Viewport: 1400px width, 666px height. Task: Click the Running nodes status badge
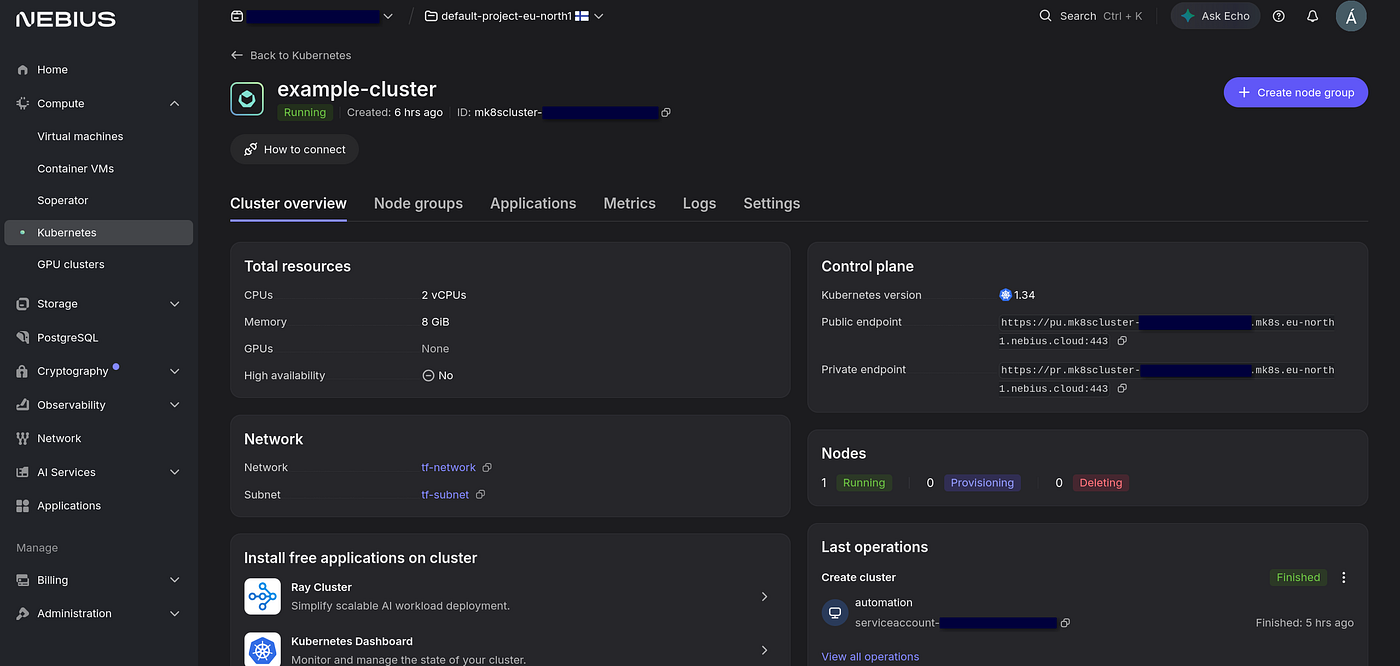(864, 483)
